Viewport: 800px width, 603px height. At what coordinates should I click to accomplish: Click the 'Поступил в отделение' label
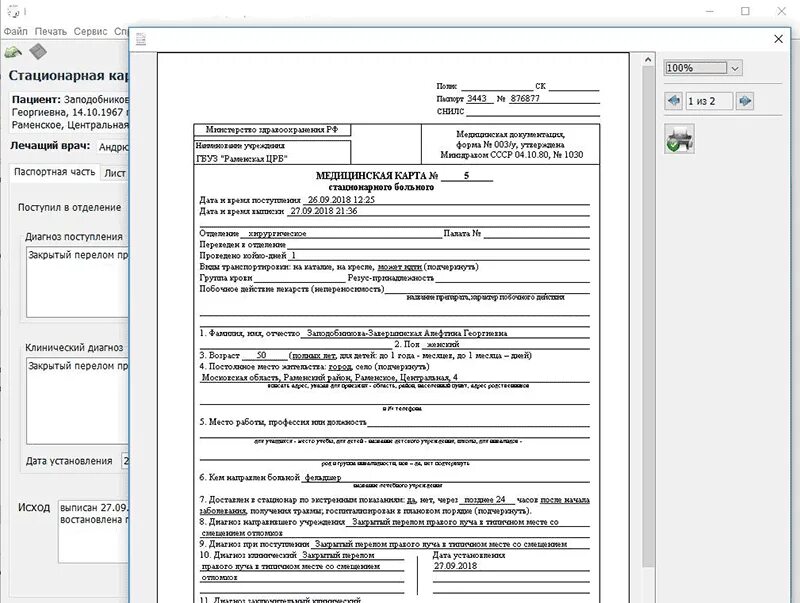(x=69, y=208)
